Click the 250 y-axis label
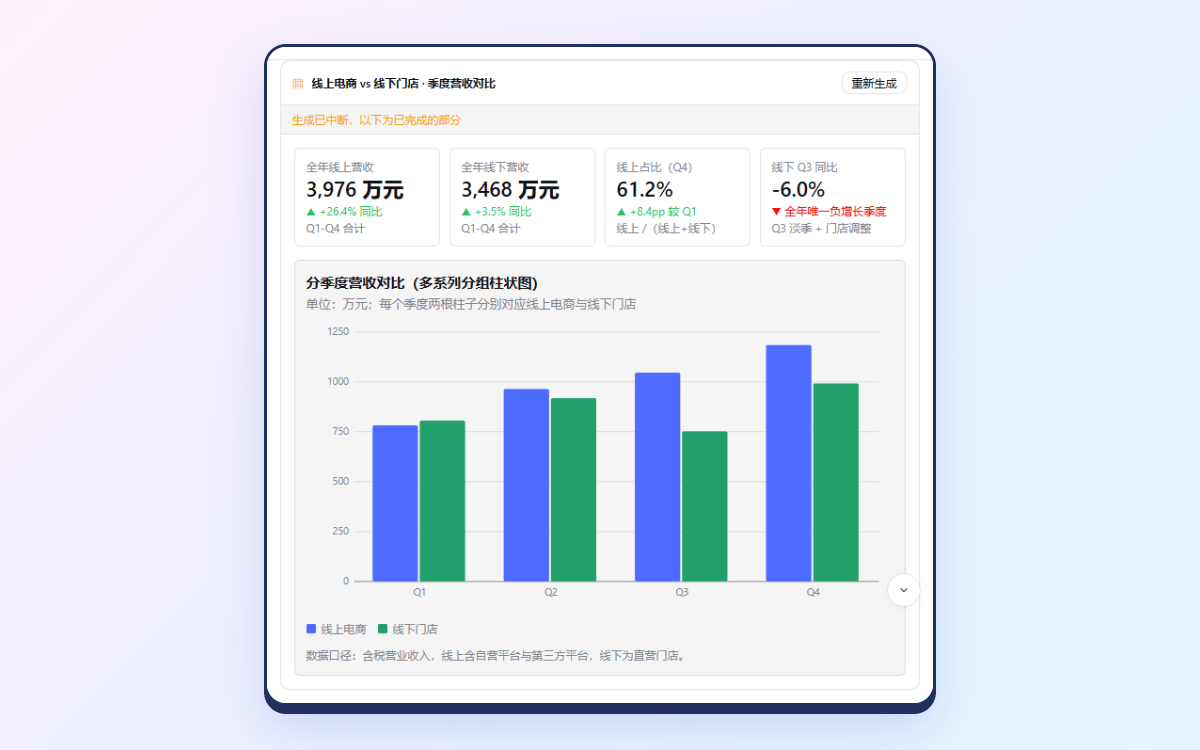 [340, 531]
